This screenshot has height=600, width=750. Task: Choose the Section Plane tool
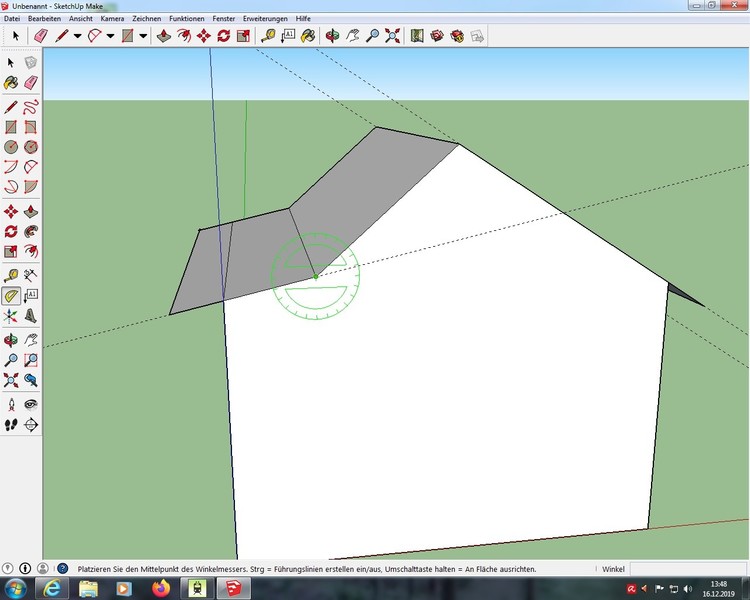click(31, 425)
